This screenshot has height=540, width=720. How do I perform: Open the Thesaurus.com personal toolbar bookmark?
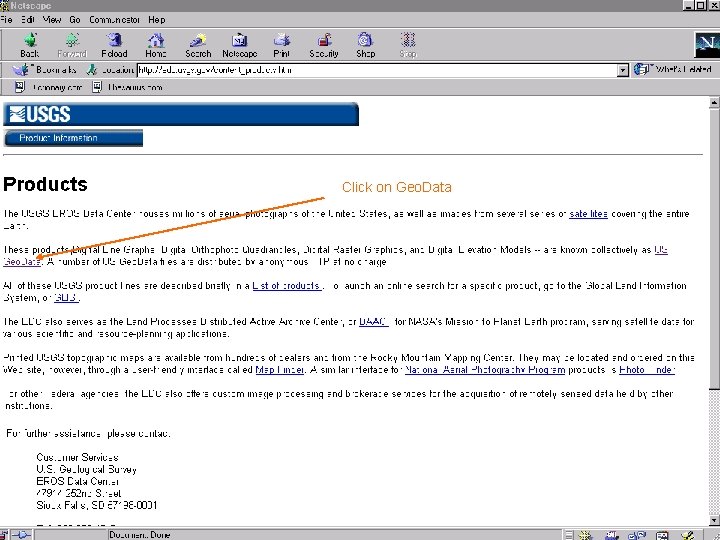point(127,87)
